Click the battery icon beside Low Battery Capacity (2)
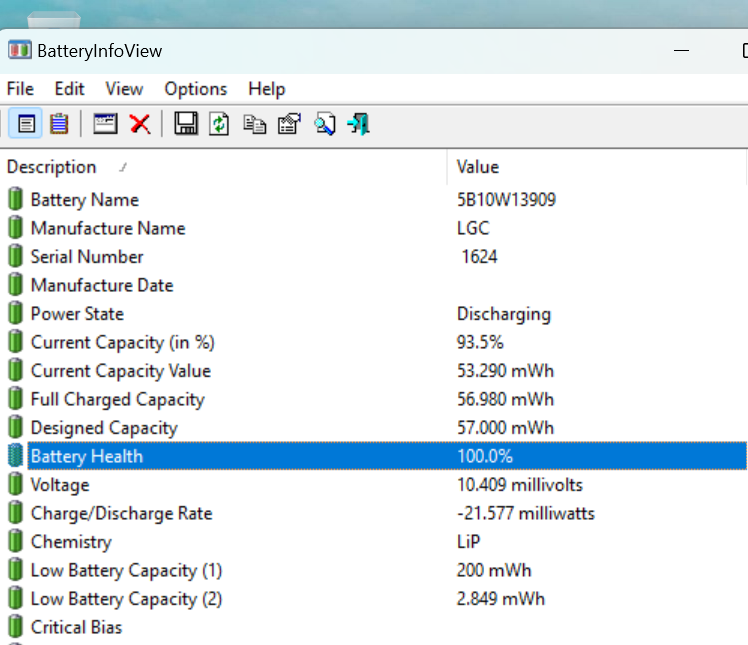The image size is (748, 645). (x=15, y=598)
